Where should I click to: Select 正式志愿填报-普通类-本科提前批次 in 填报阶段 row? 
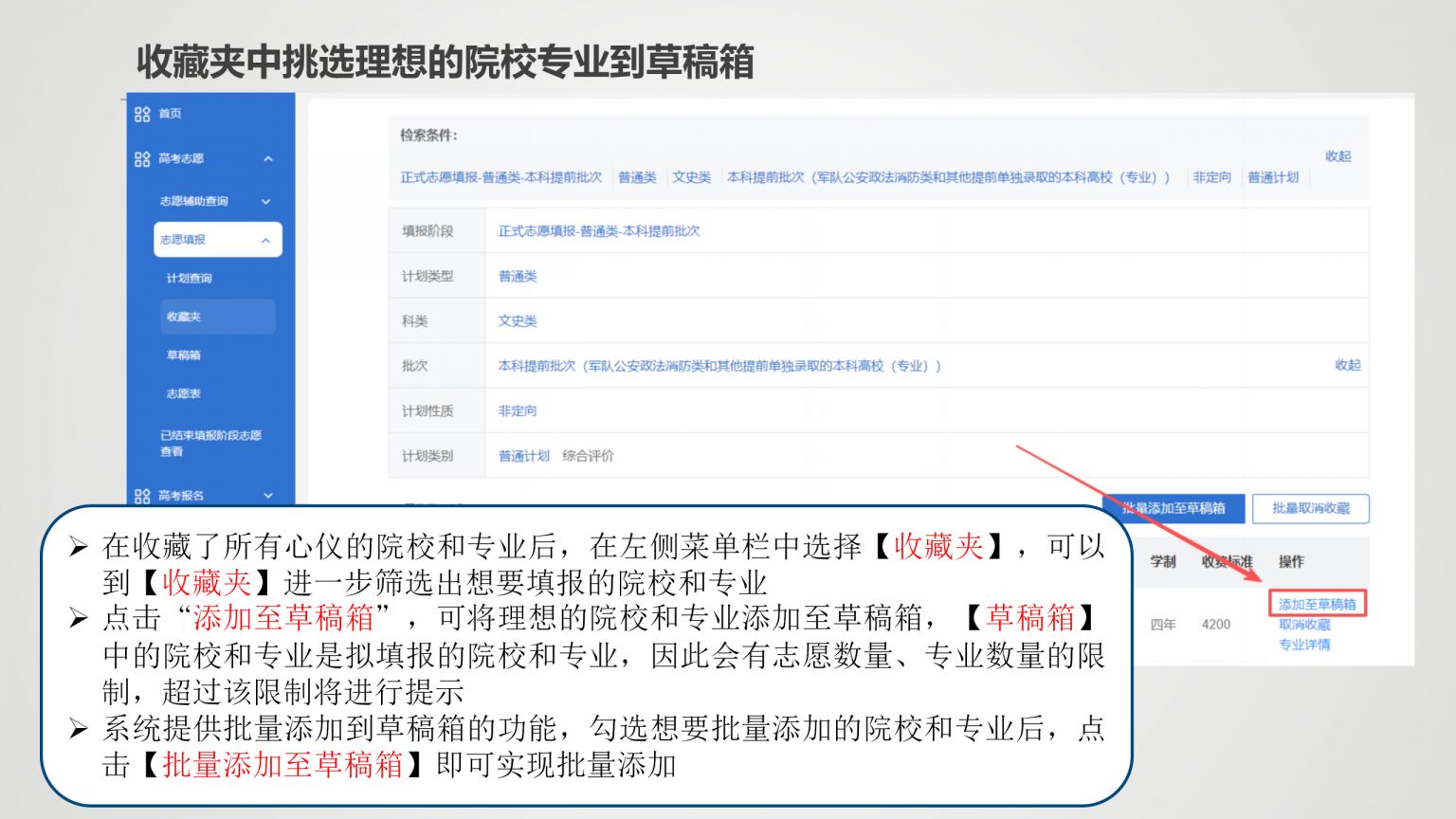(599, 230)
